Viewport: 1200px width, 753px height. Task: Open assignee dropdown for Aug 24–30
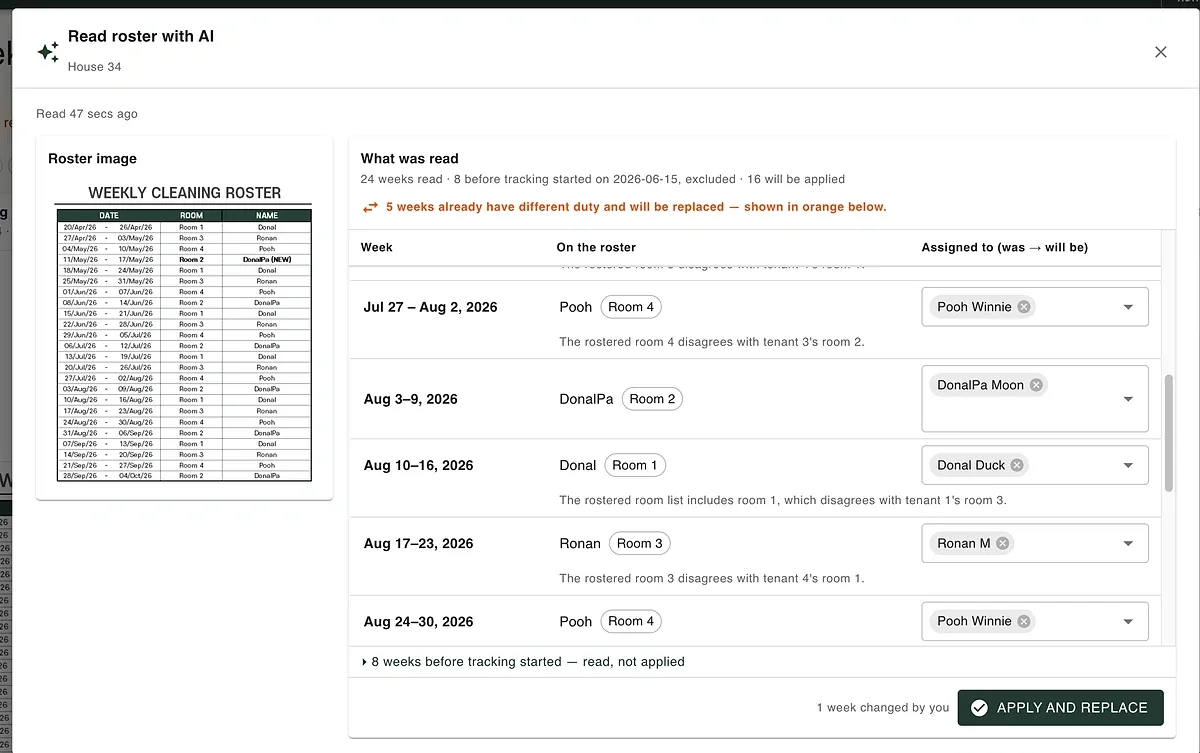click(x=1128, y=621)
